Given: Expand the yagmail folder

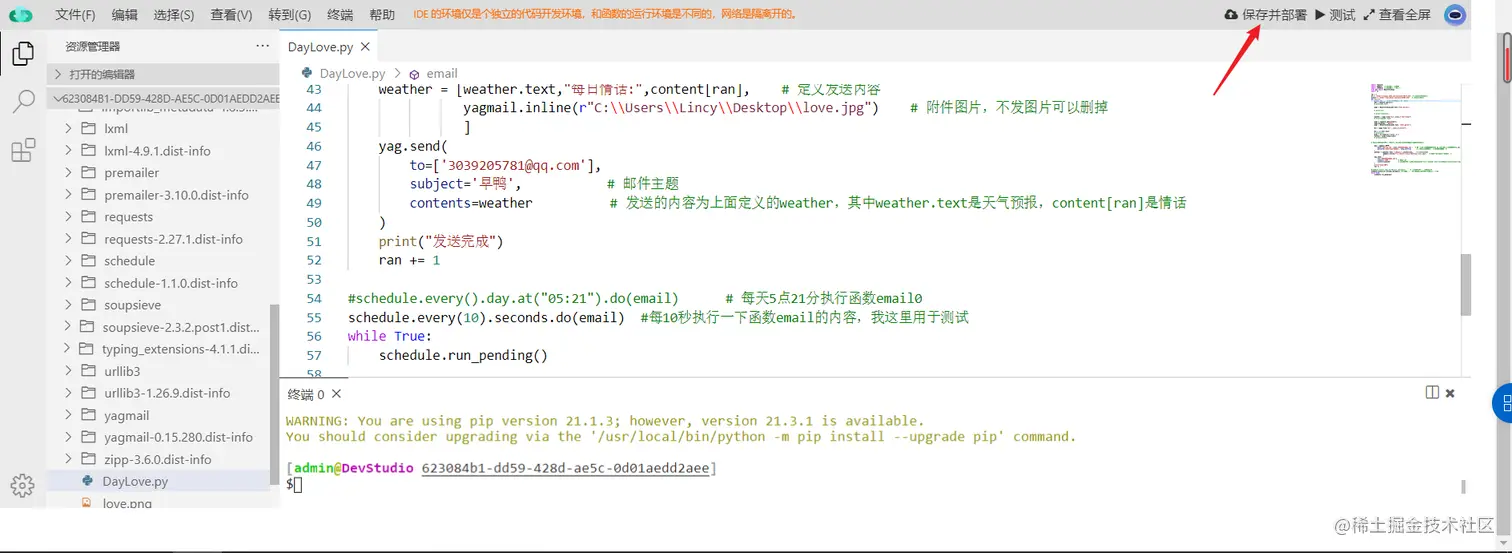Looking at the screenshot, I should tap(66, 415).
